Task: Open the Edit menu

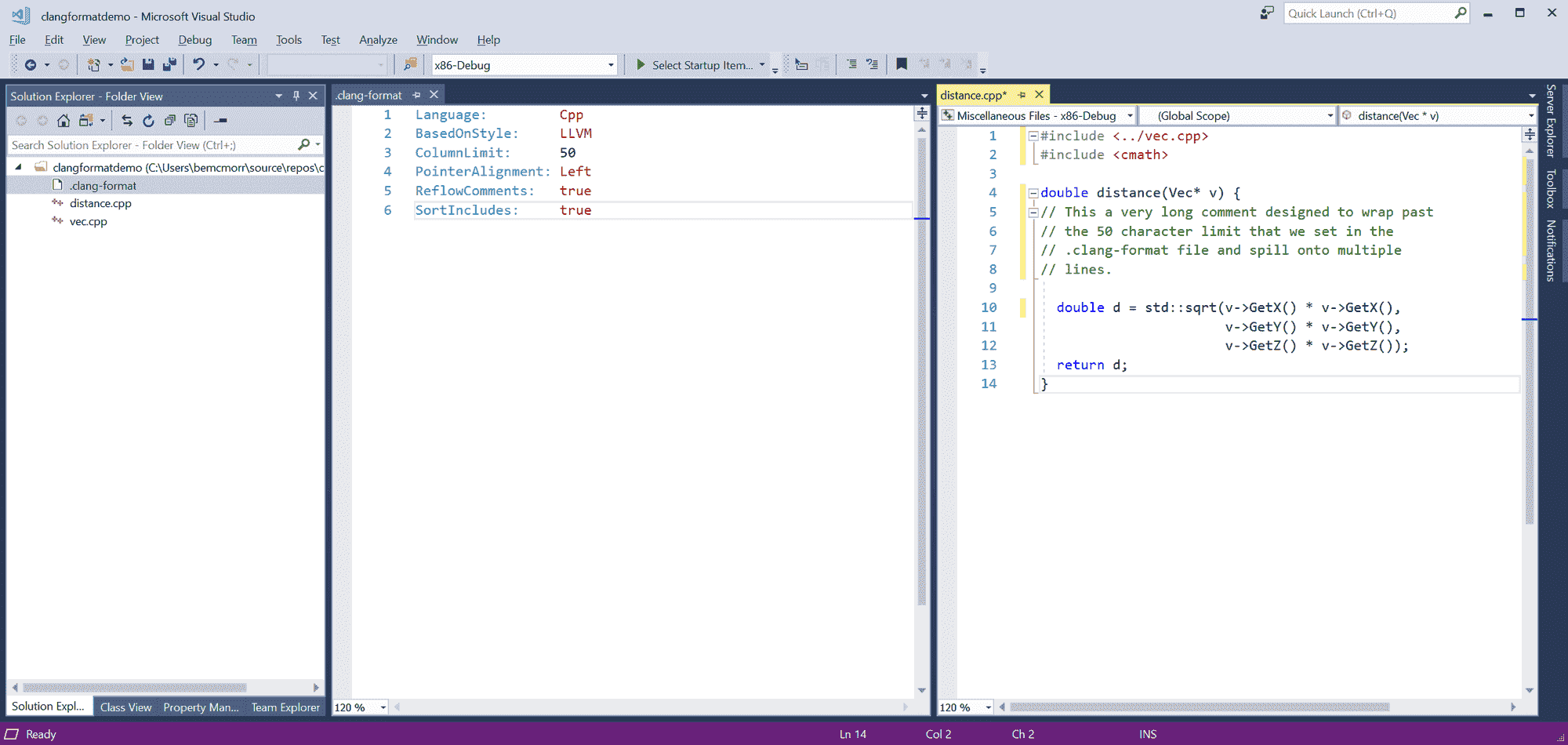Action: click(54, 40)
